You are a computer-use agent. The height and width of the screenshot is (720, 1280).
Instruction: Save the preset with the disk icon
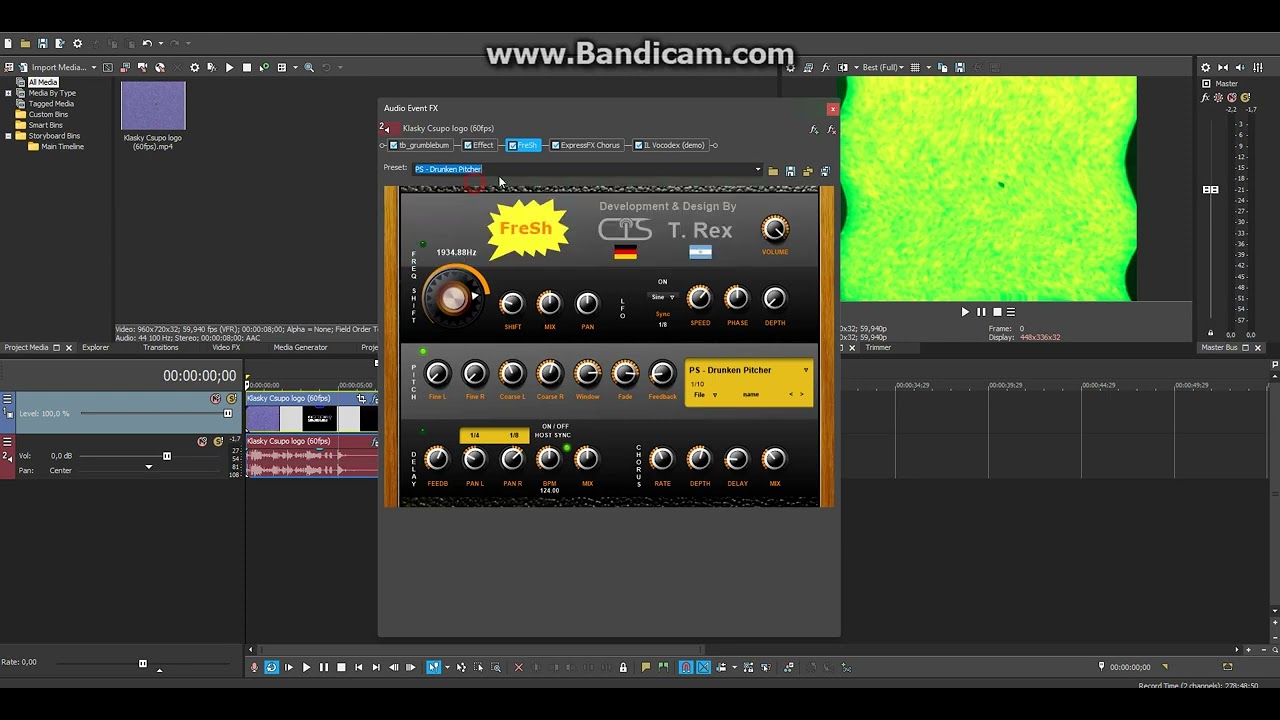tap(790, 171)
